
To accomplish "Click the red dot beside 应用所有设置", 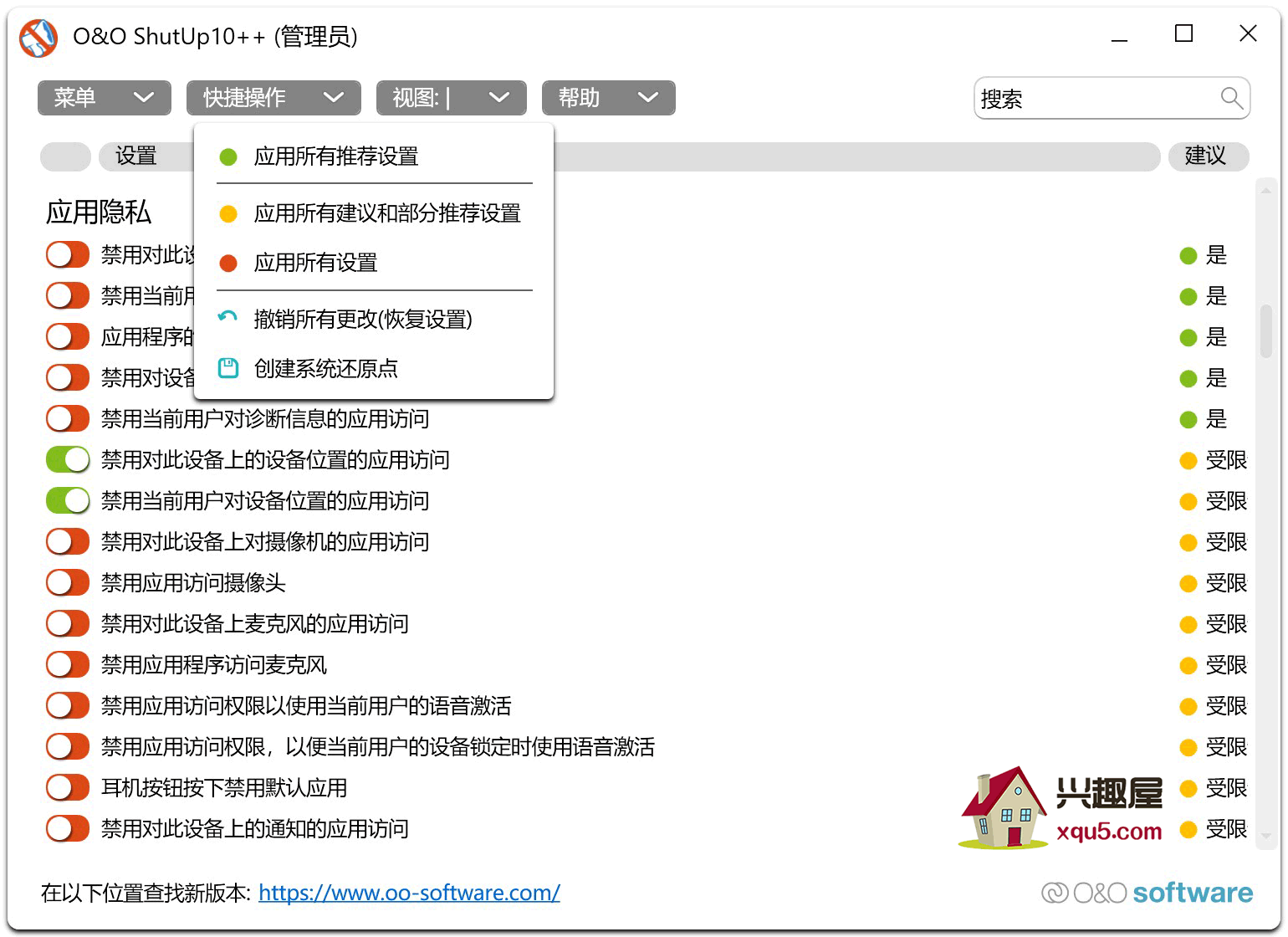I will click(227, 263).
